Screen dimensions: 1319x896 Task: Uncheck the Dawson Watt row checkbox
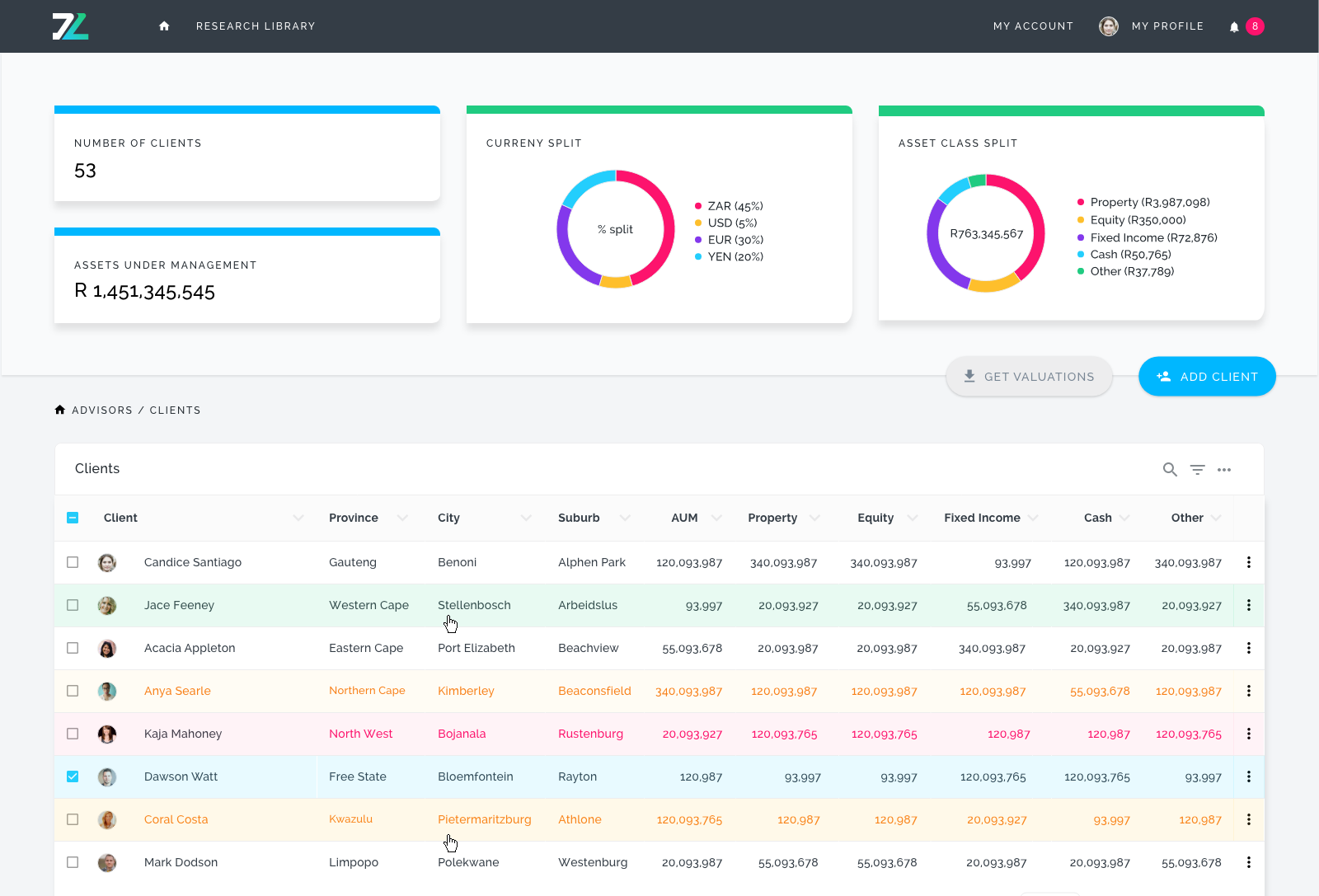coord(73,776)
